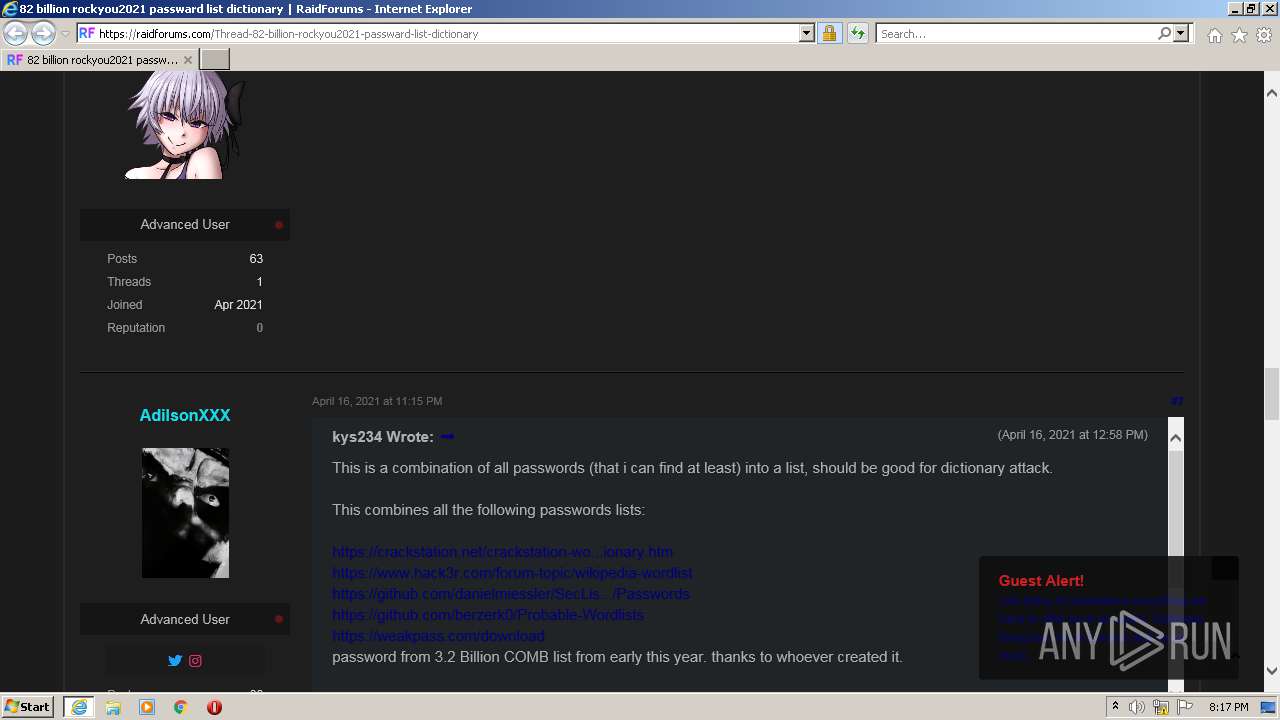Focus the IE Search box

tap(1016, 33)
